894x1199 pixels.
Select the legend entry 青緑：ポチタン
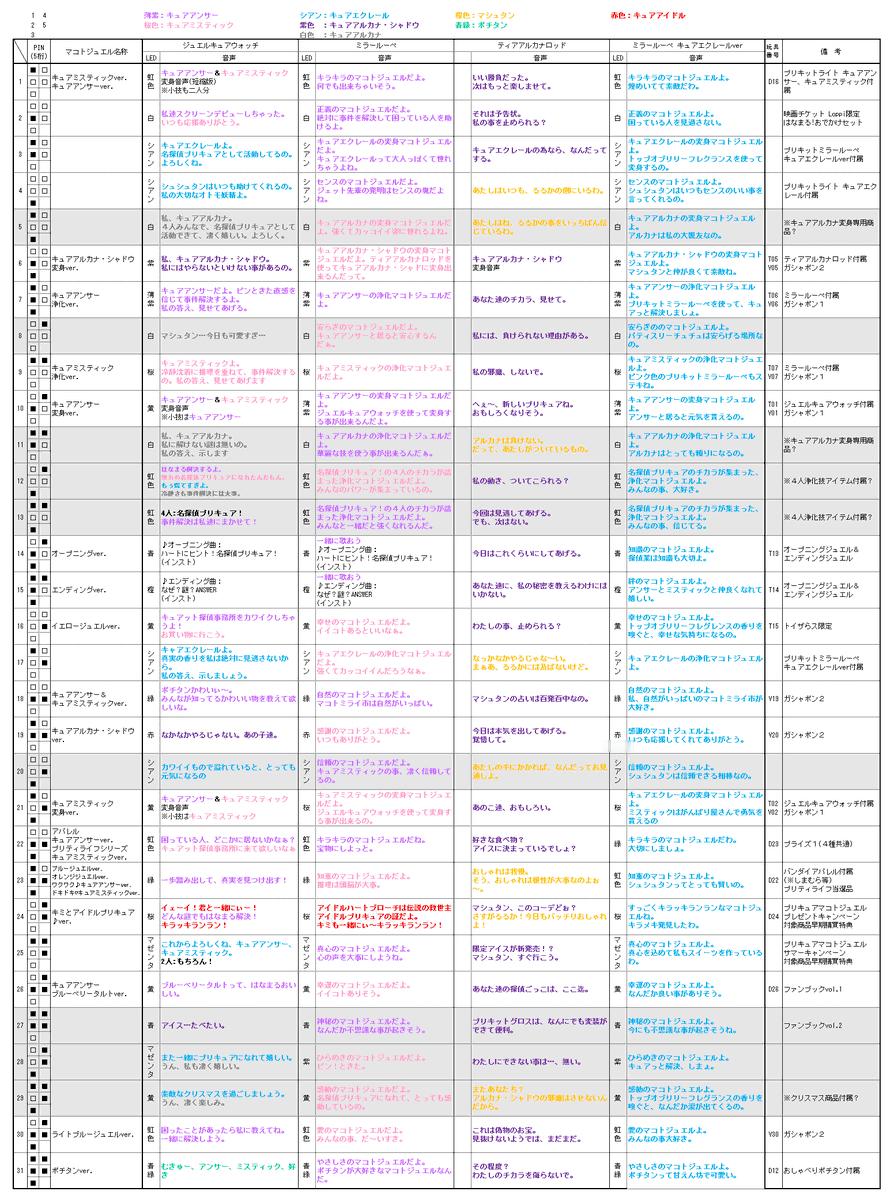point(481,25)
